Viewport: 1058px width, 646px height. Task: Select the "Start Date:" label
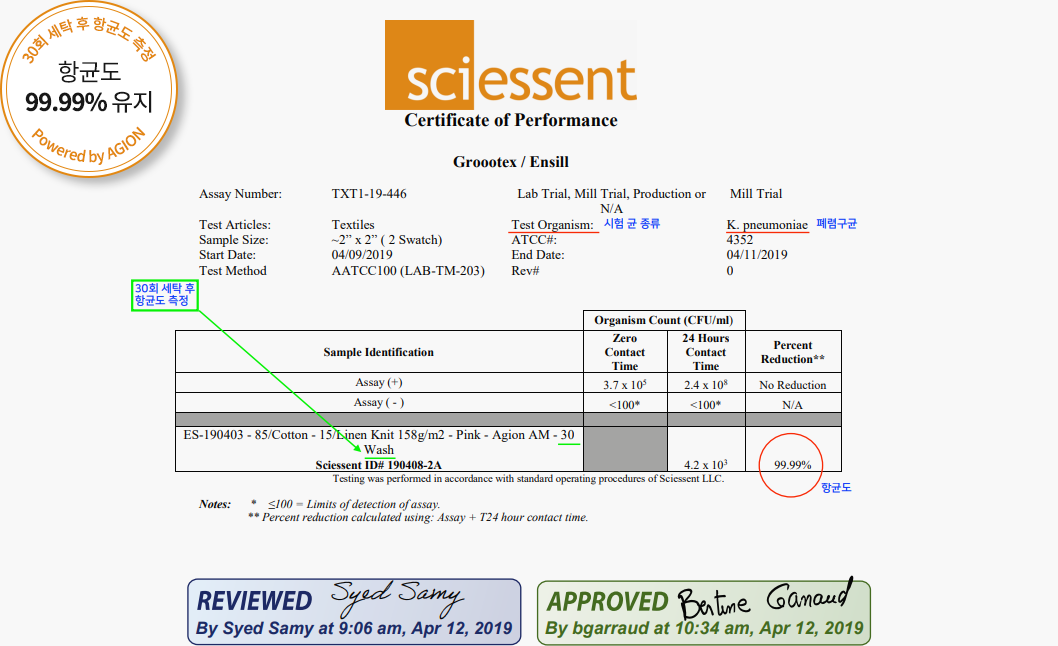(227, 255)
